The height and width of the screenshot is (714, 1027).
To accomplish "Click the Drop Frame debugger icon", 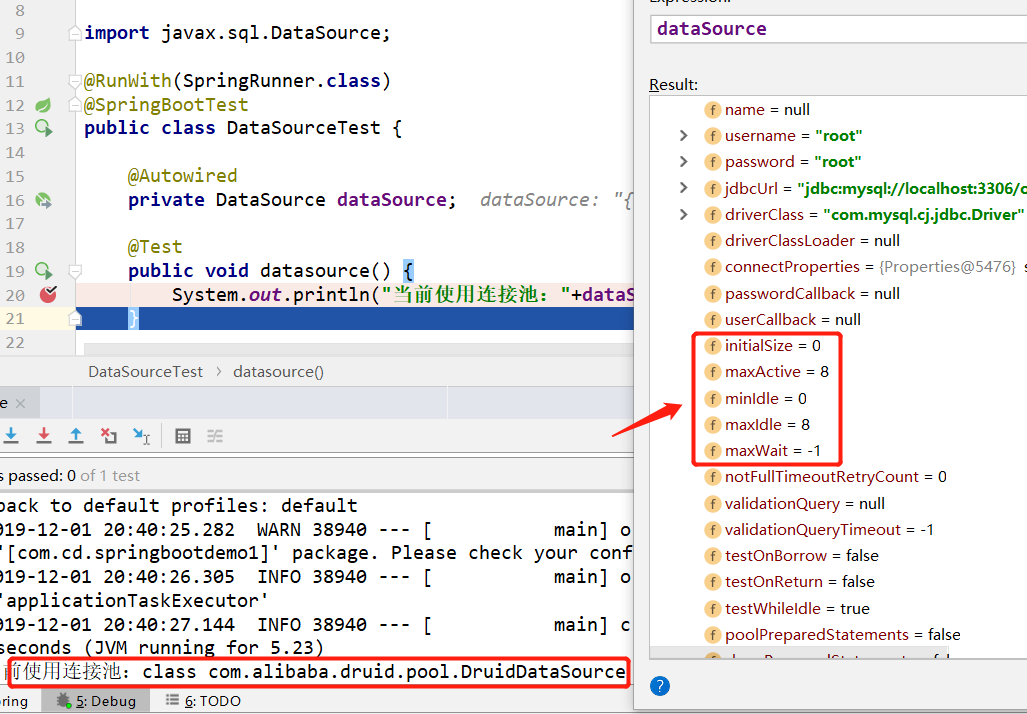I will click(109, 436).
